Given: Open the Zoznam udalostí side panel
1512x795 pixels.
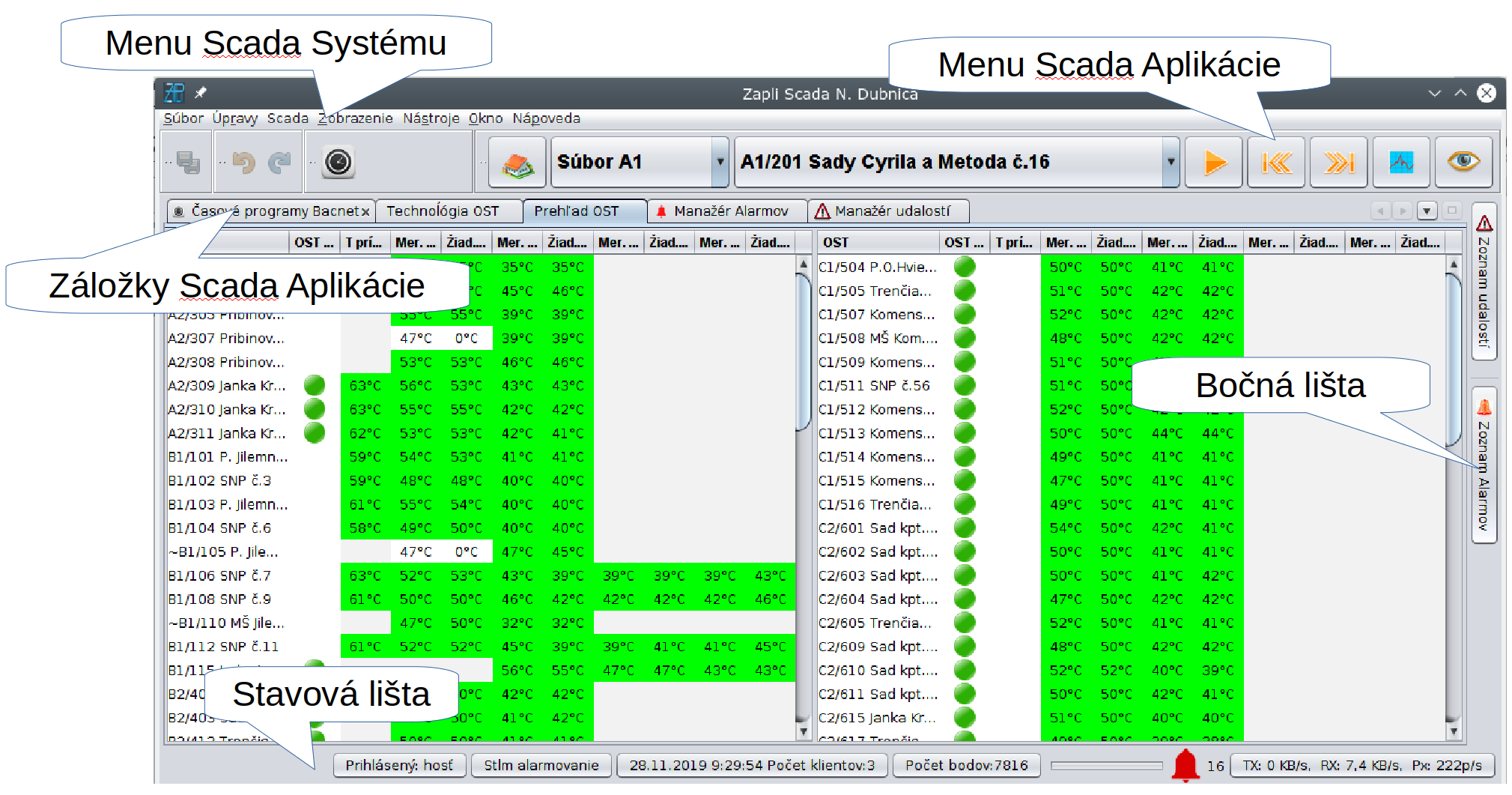Looking at the screenshot, I should (1484, 282).
